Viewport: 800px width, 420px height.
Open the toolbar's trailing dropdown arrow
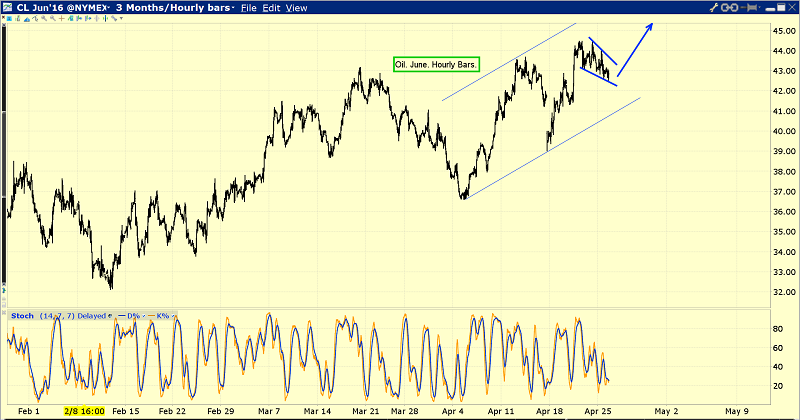[121, 18]
